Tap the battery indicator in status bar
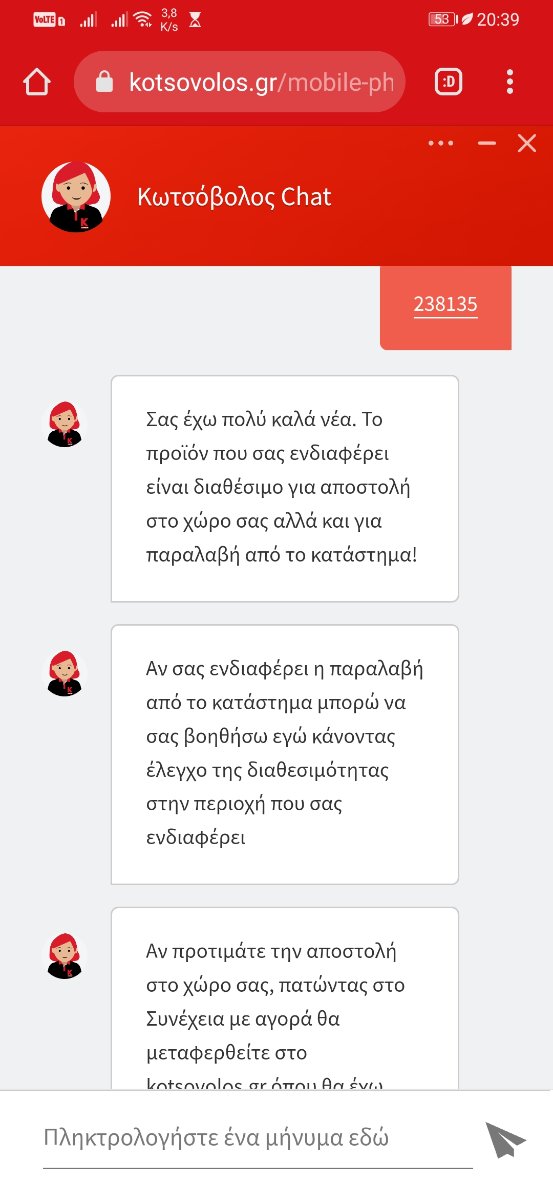Viewport: 553px width, 1200px height. click(x=441, y=19)
